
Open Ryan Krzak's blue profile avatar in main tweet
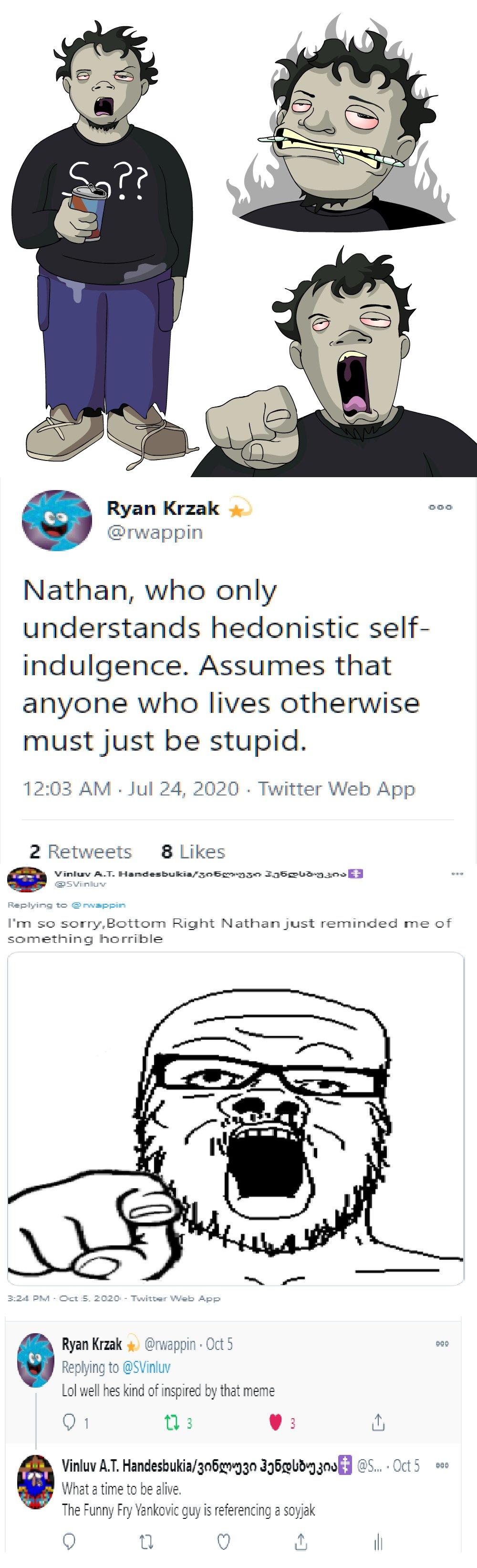coord(57,521)
